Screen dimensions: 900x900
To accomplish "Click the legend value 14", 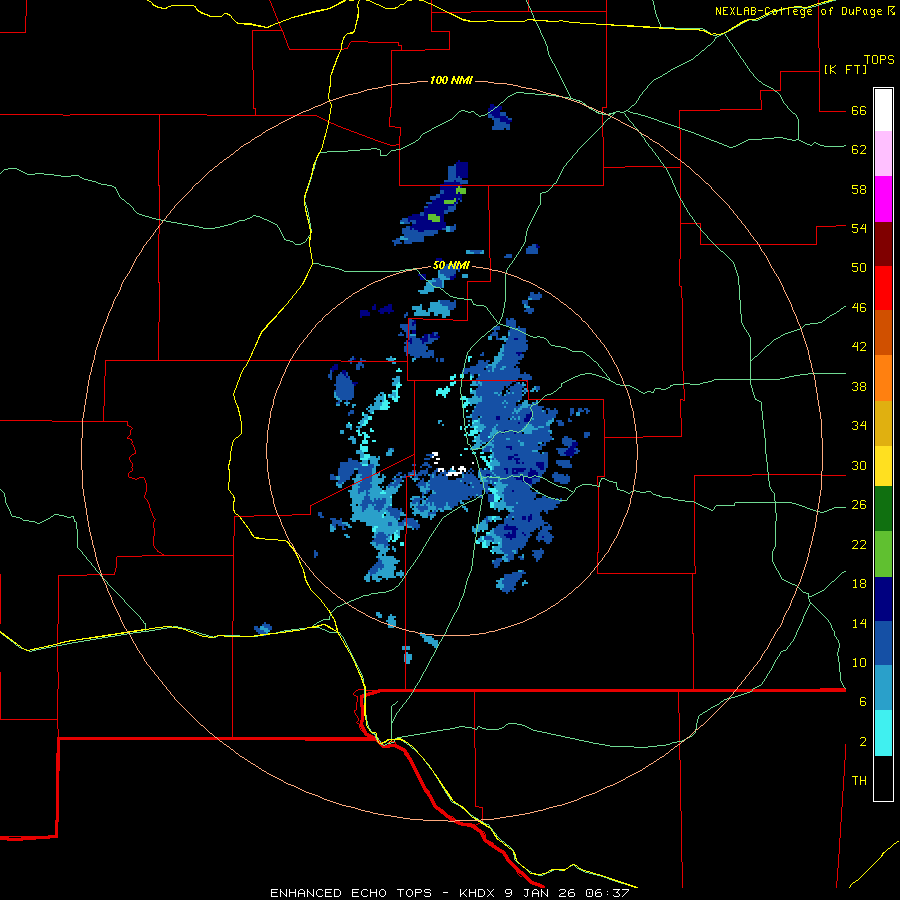I will (x=859, y=623).
